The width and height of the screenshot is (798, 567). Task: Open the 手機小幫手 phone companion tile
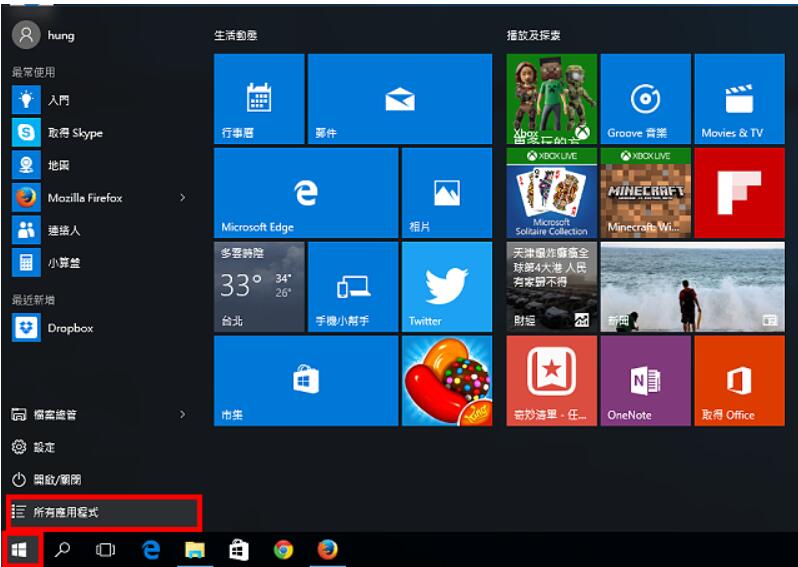click(353, 287)
